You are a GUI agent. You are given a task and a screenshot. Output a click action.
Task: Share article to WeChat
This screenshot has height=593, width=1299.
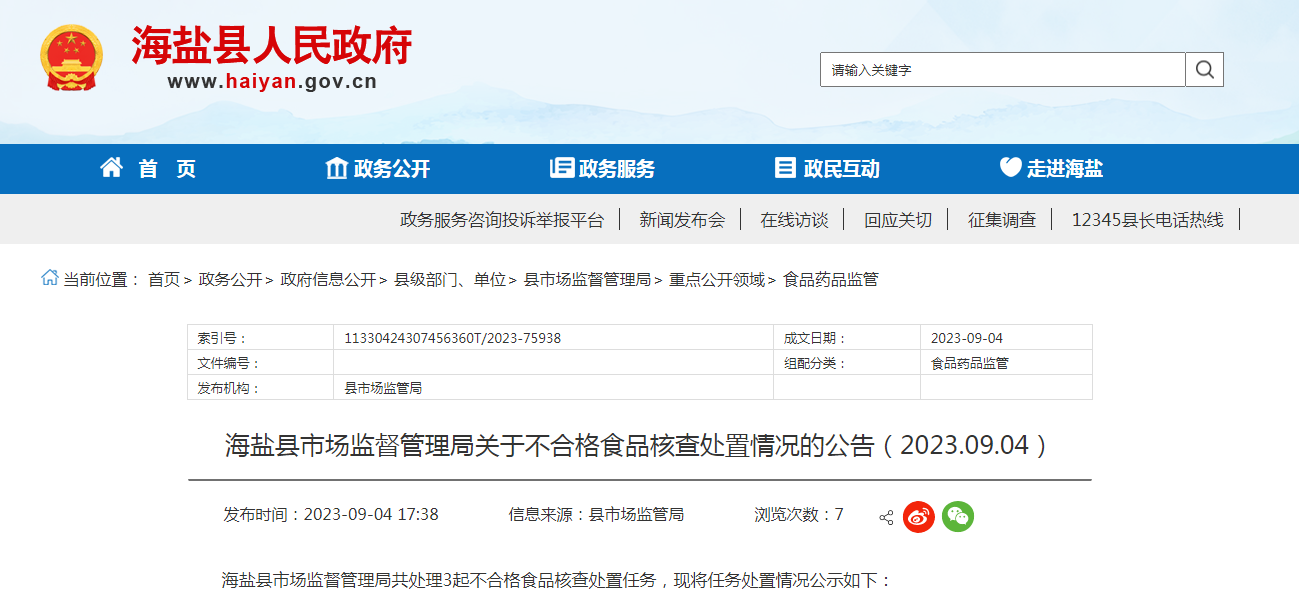958,516
